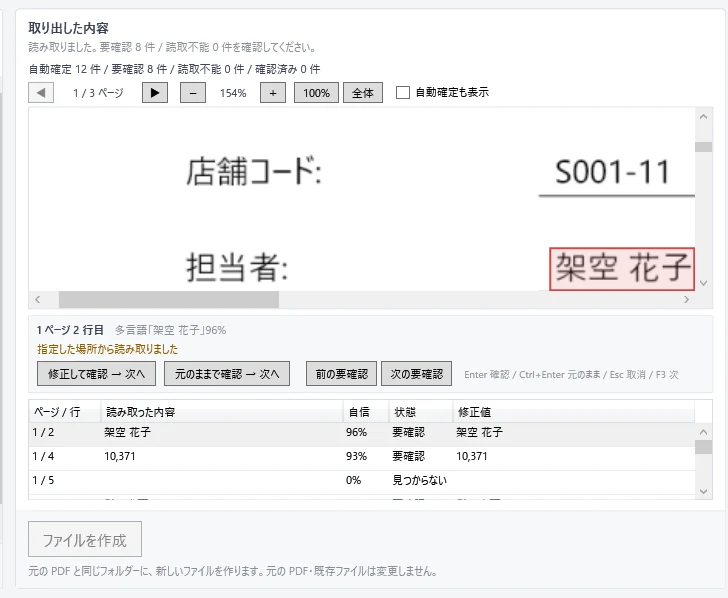728x598 pixels.
Task: Sort by 状態 column header
Action: point(421,412)
